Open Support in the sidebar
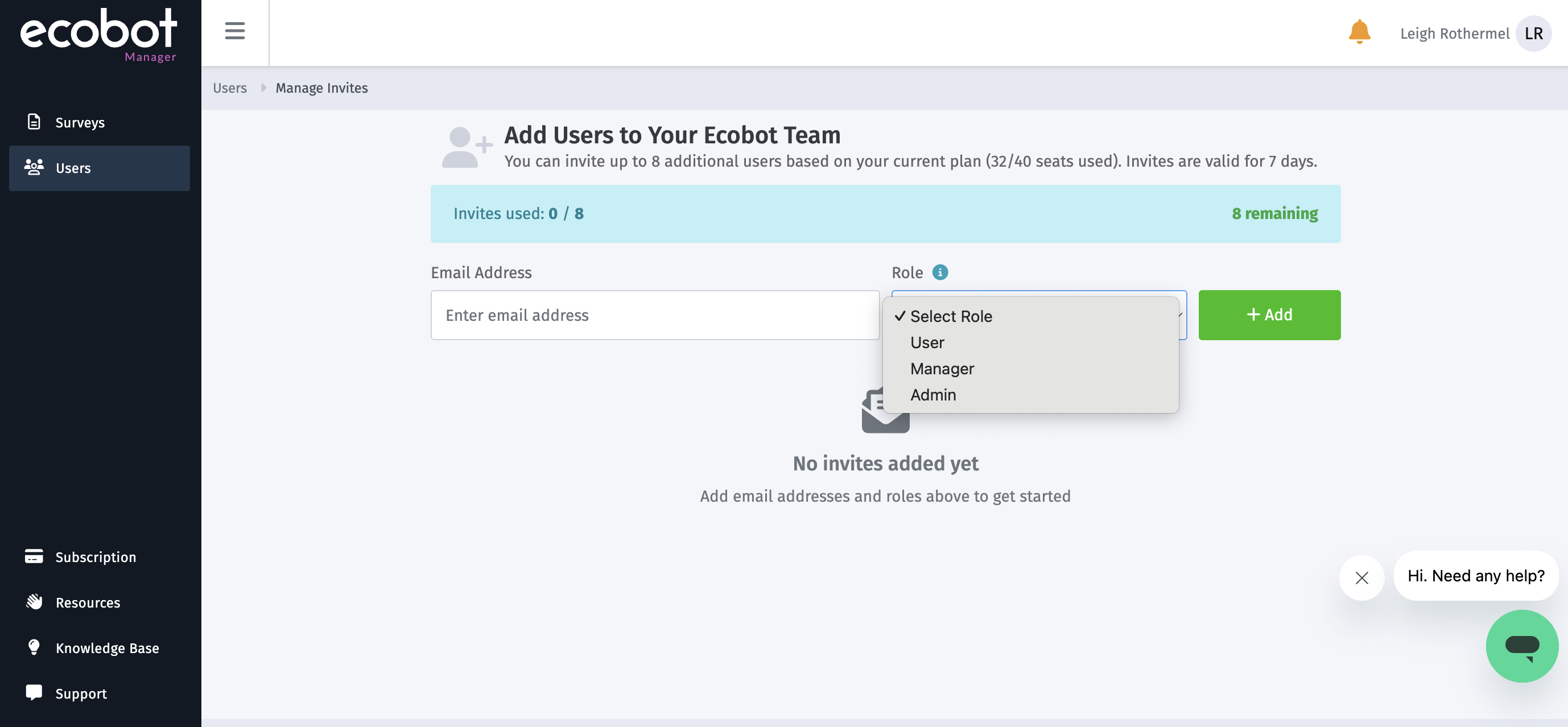 [81, 693]
